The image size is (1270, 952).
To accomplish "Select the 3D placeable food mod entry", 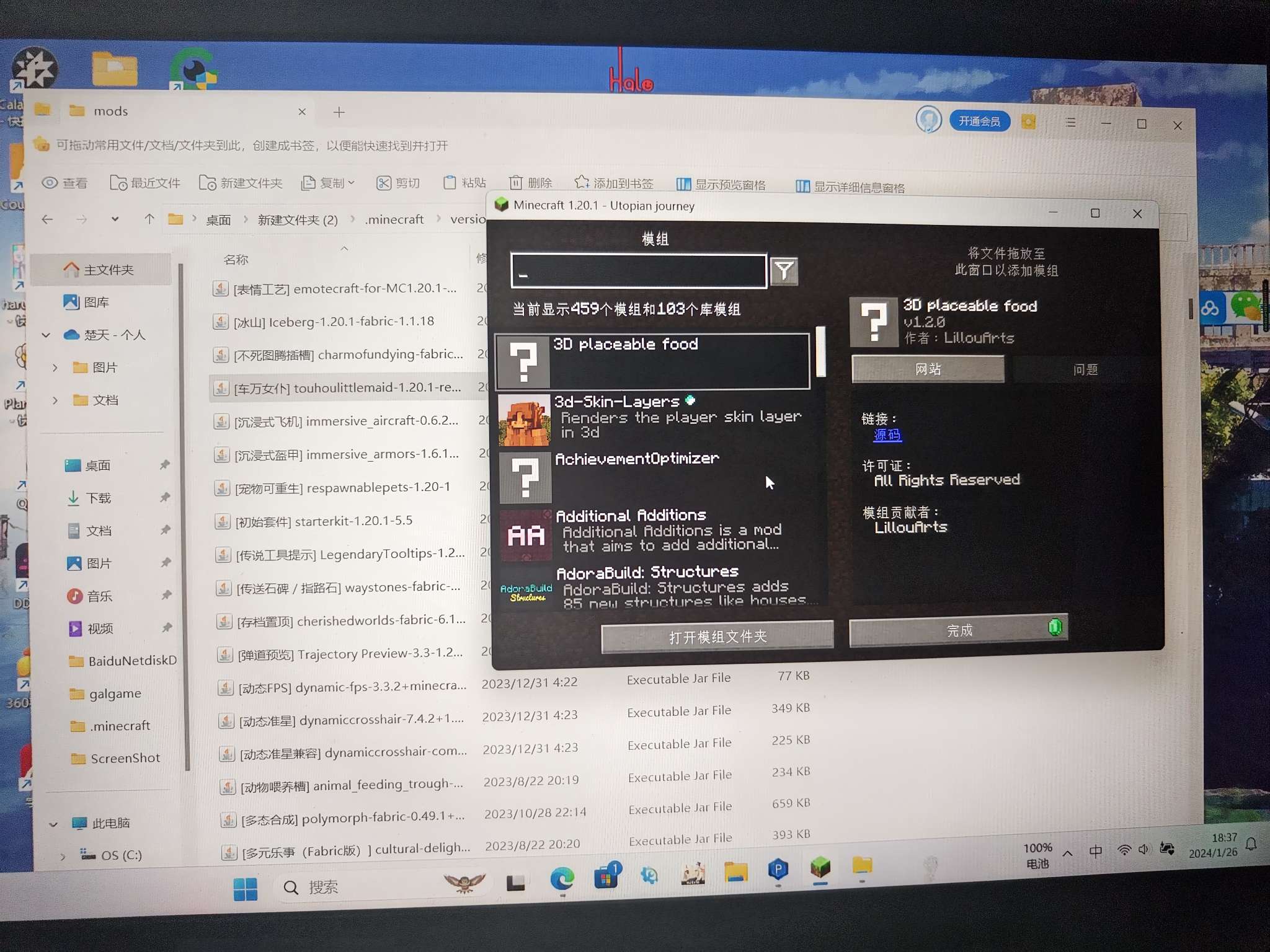I will pos(653,361).
